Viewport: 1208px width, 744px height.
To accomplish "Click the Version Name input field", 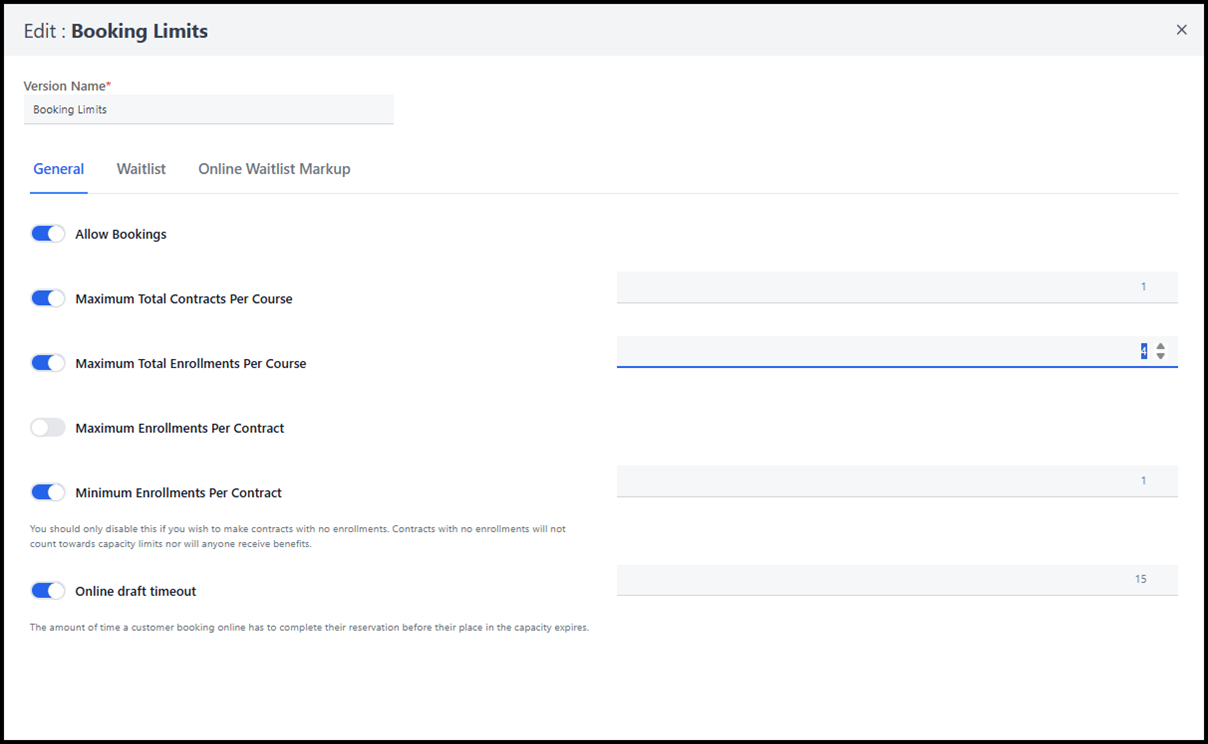I will tap(208, 109).
